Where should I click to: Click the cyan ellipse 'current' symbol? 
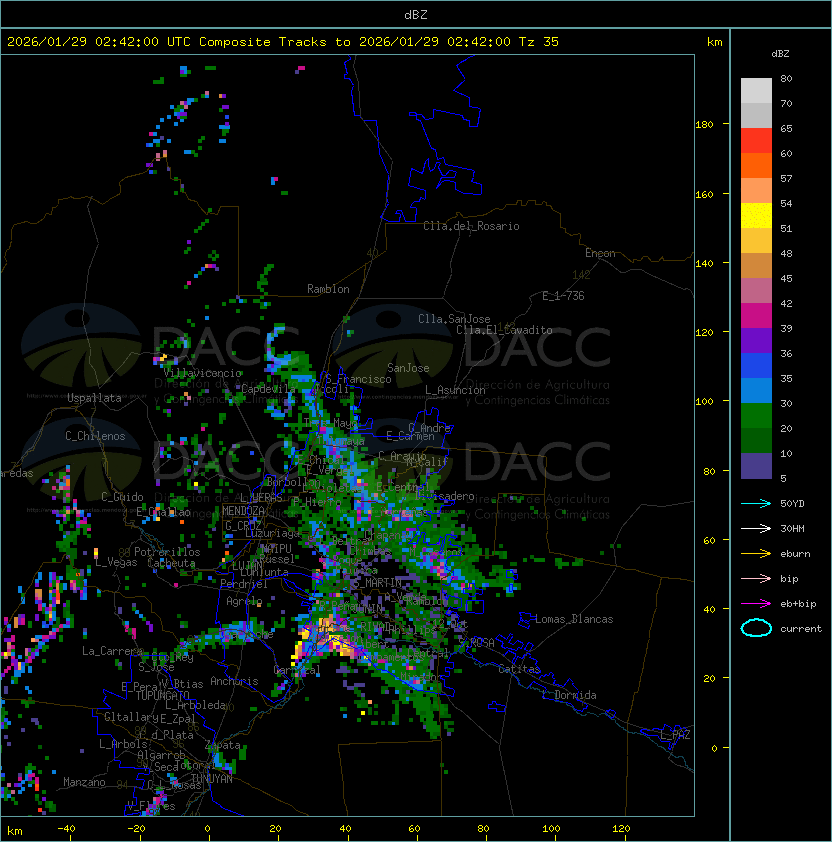[756, 628]
